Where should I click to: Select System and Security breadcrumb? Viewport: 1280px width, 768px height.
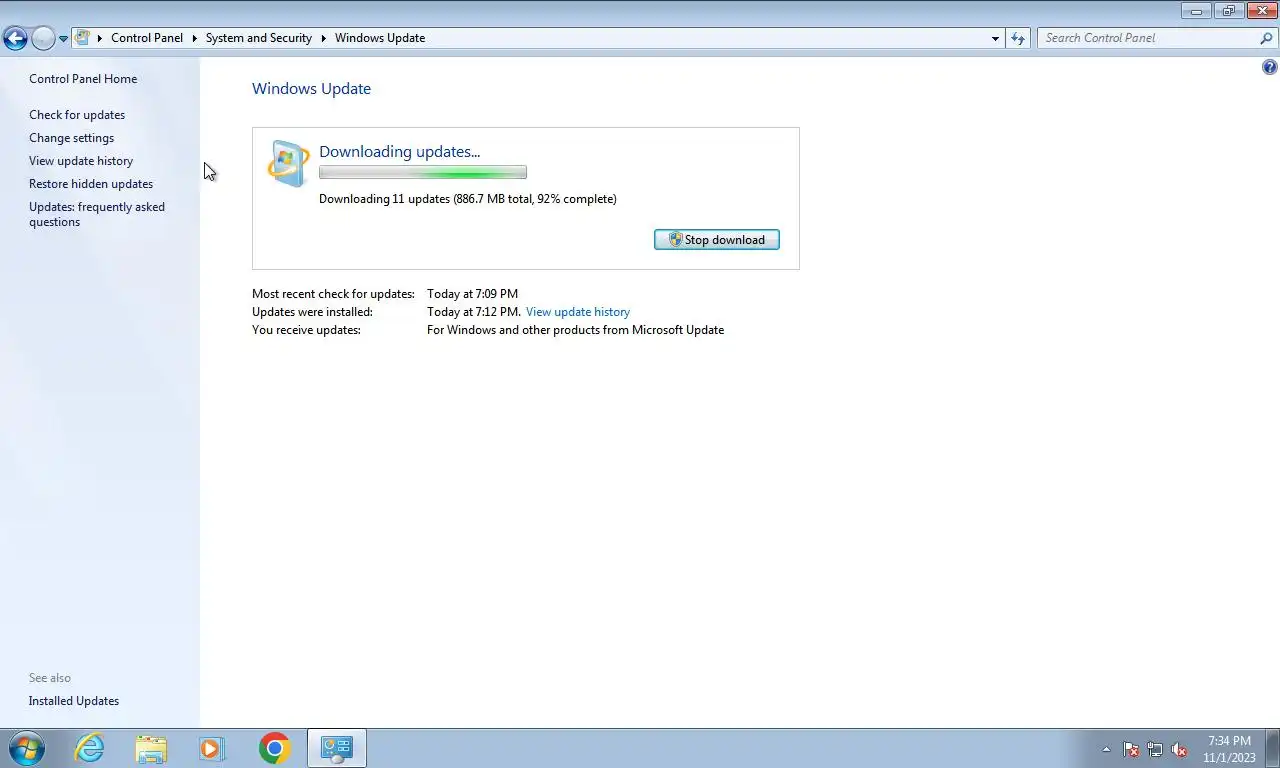click(259, 38)
